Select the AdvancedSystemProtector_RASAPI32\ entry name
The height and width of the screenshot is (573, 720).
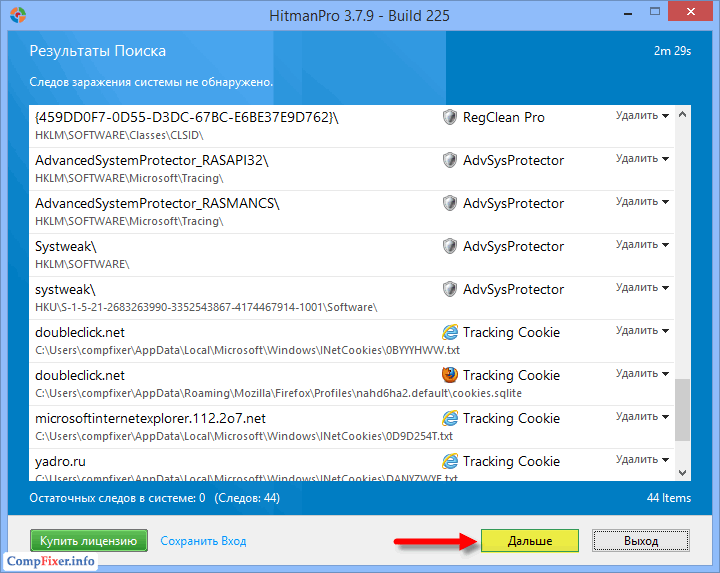[152, 160]
